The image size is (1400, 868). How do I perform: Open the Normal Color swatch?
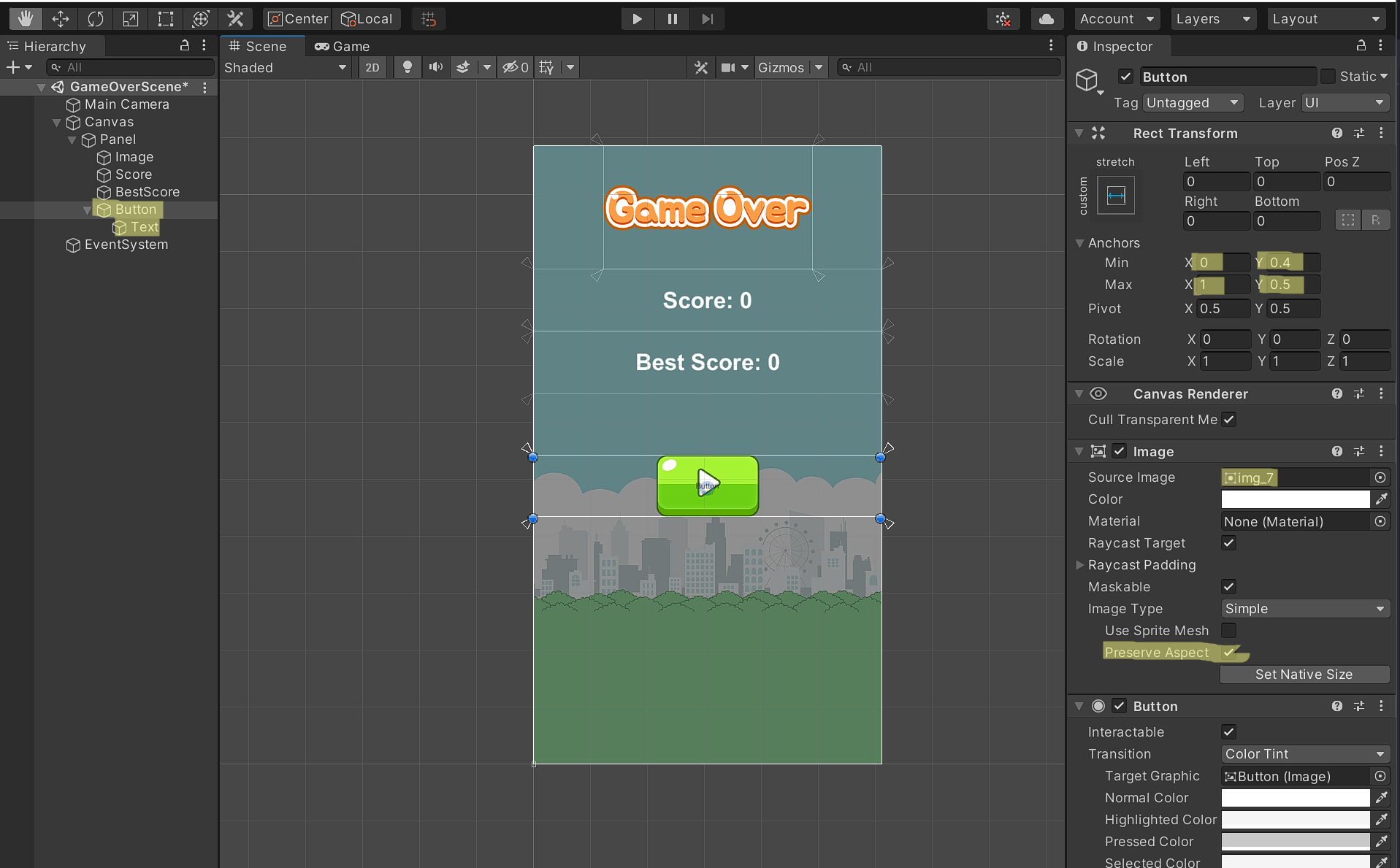tap(1295, 797)
